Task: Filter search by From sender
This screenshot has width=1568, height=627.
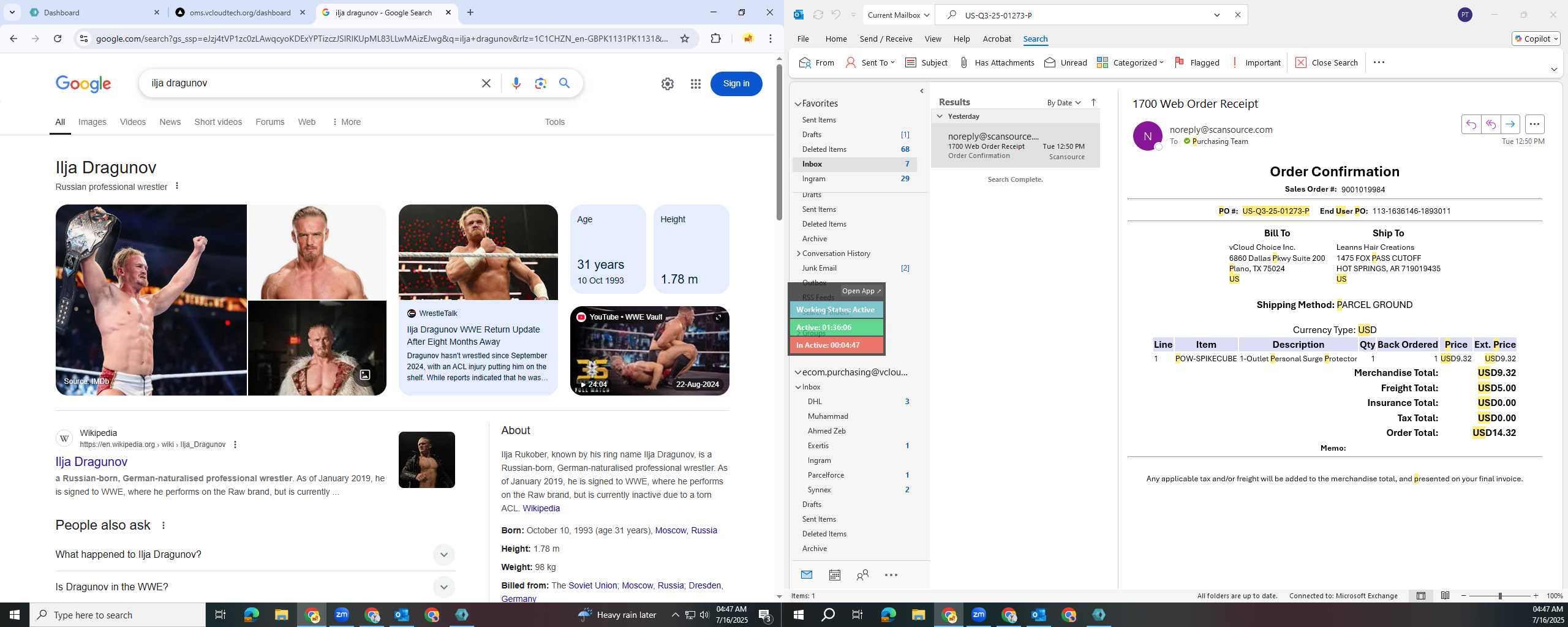Action: click(816, 62)
